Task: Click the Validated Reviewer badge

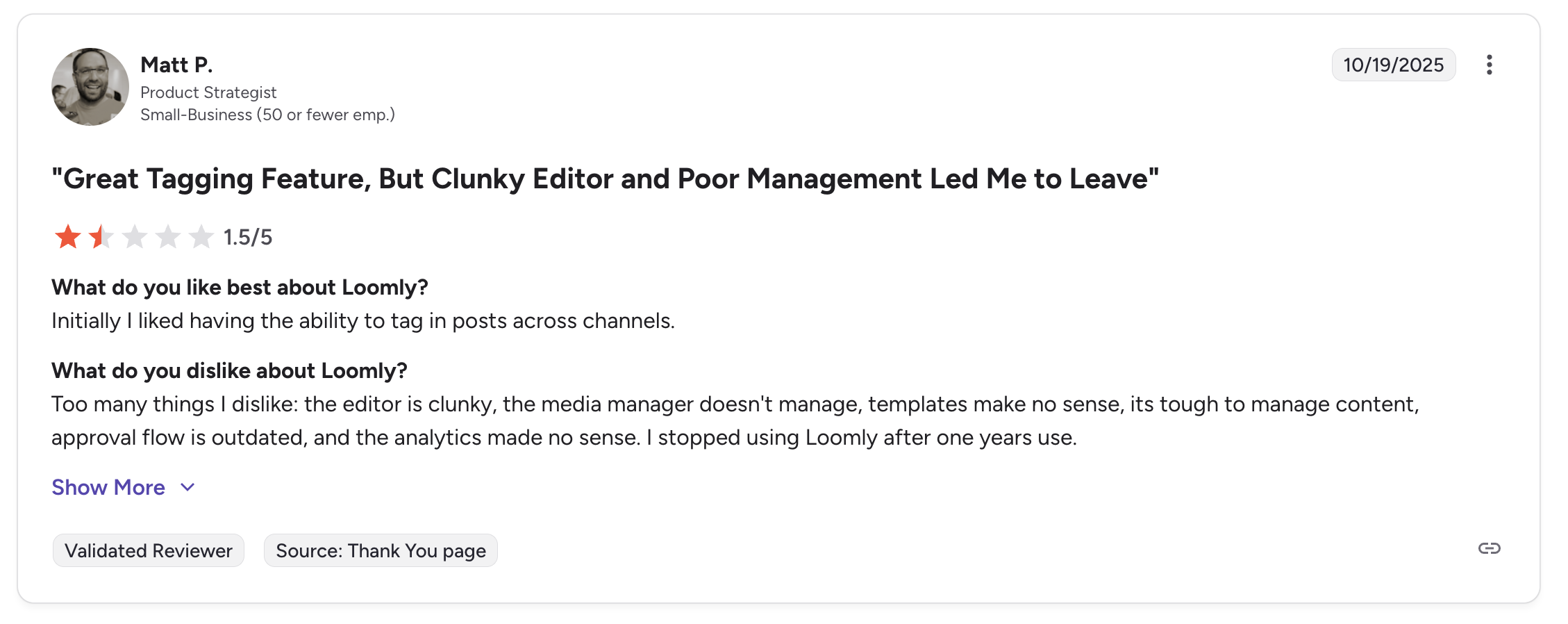Action: tap(148, 550)
